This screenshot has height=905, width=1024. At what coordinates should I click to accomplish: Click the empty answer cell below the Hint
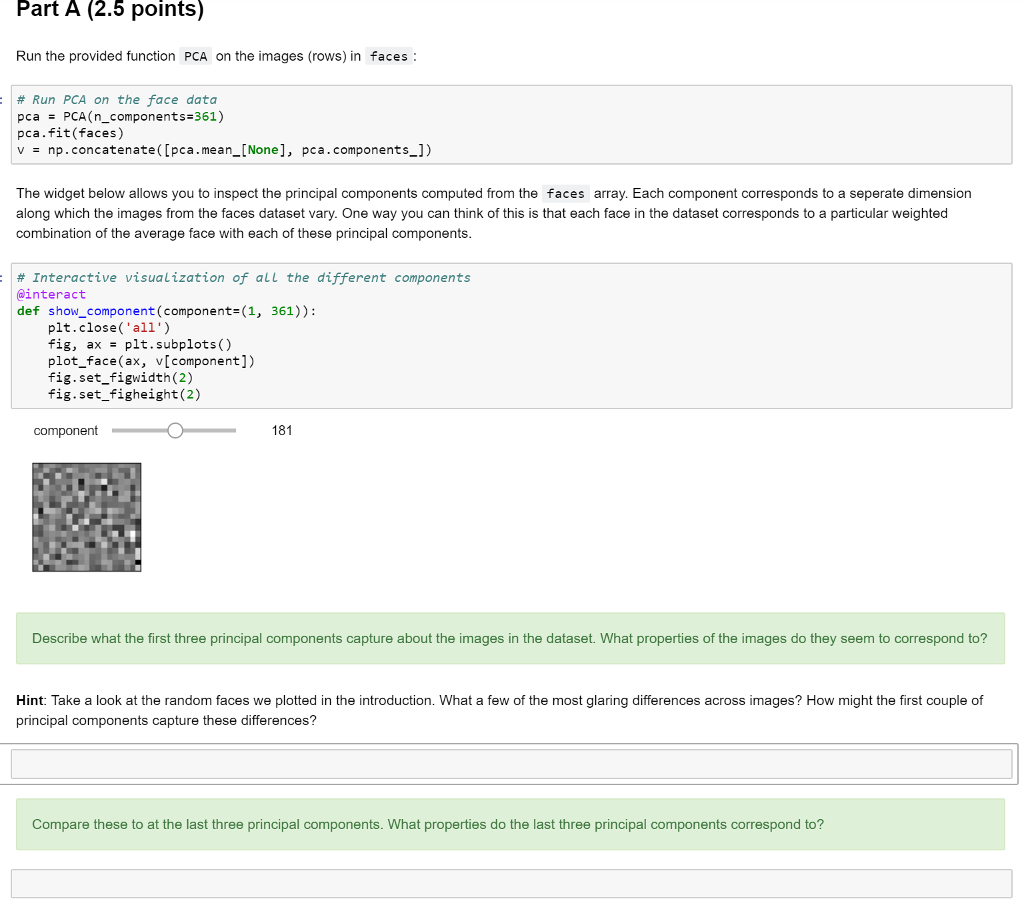[x=511, y=764]
